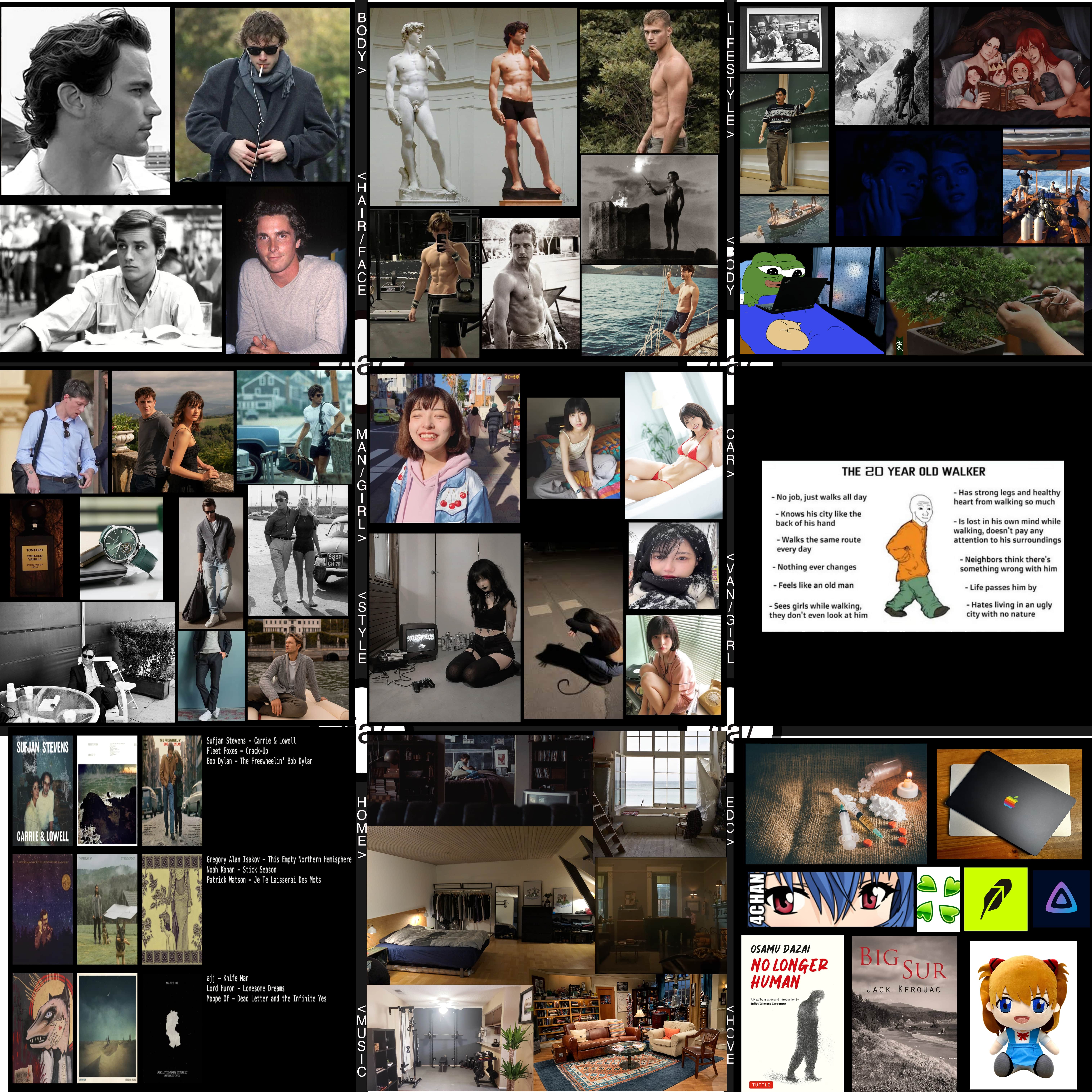Click the loft with large ocean-view window
The width and height of the screenshot is (1092, 1092).
coord(660,794)
